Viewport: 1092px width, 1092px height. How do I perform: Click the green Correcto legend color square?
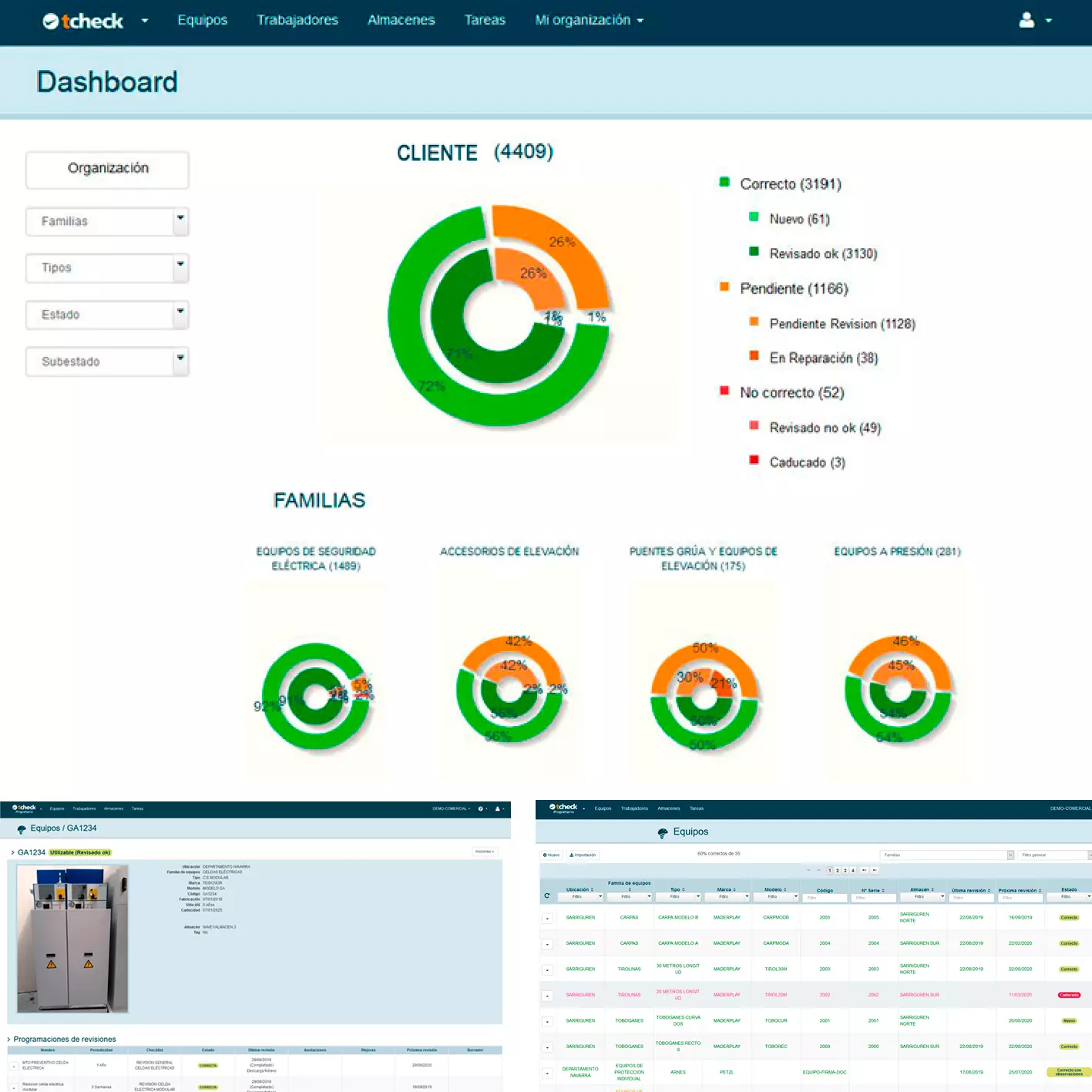[723, 183]
